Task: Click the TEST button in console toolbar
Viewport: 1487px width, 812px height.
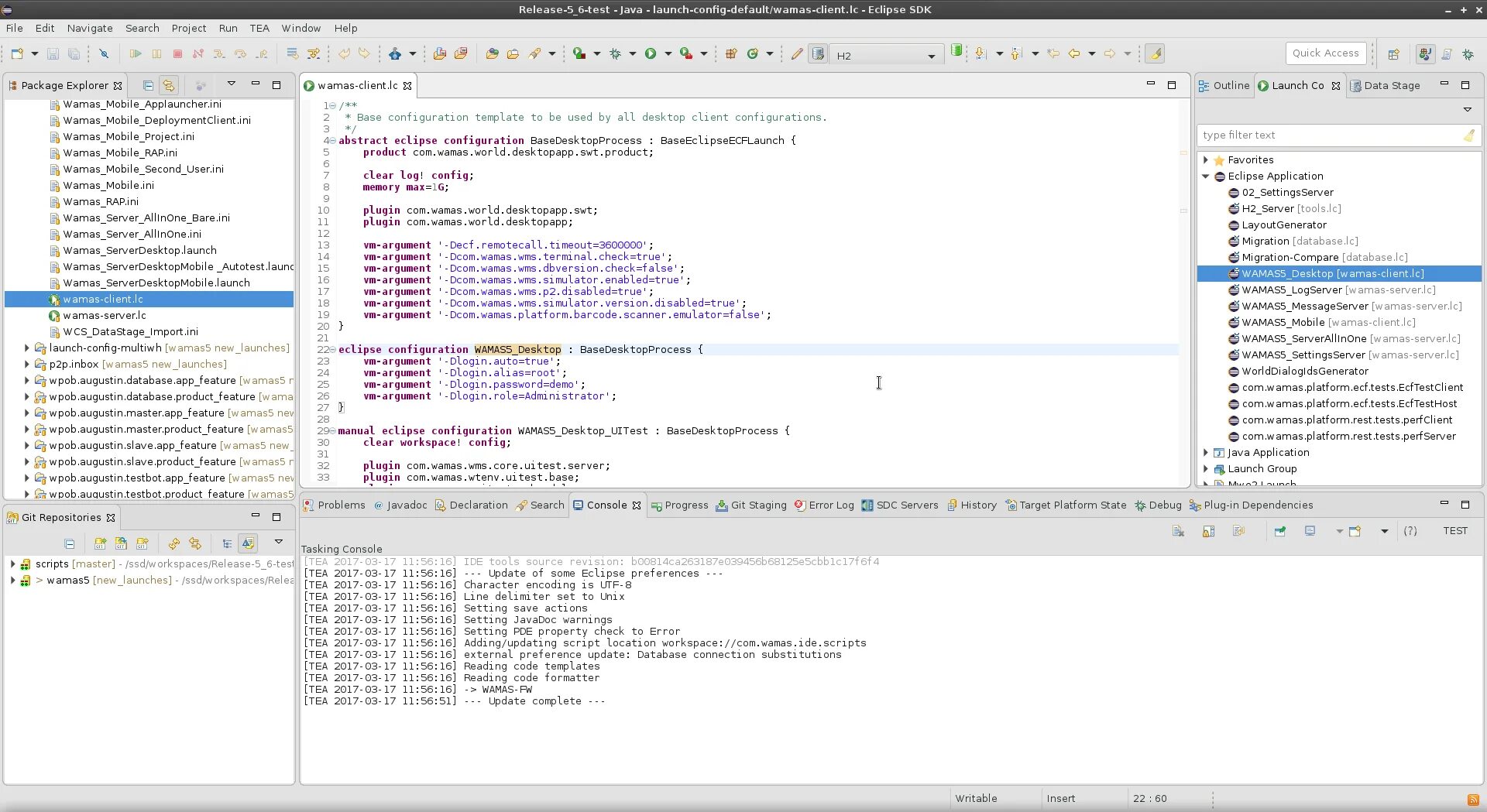Action: pos(1455,531)
